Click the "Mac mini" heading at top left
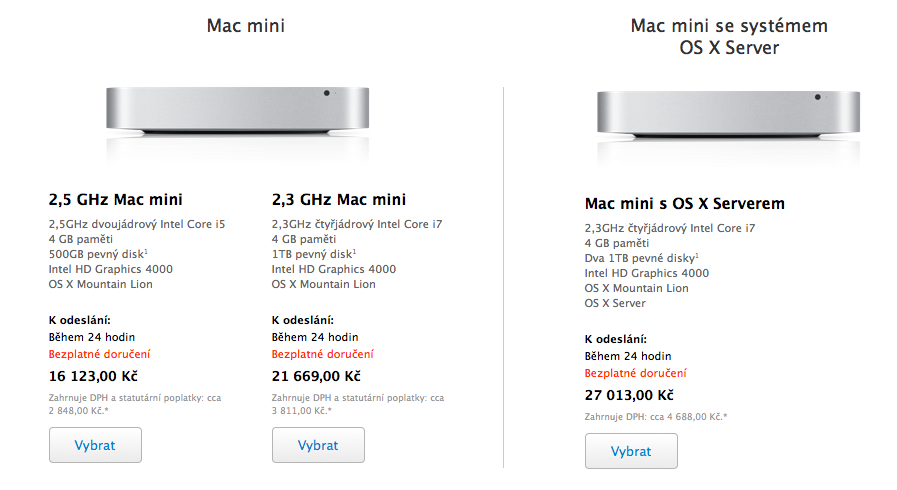The width and height of the screenshot is (897, 490). (245, 26)
